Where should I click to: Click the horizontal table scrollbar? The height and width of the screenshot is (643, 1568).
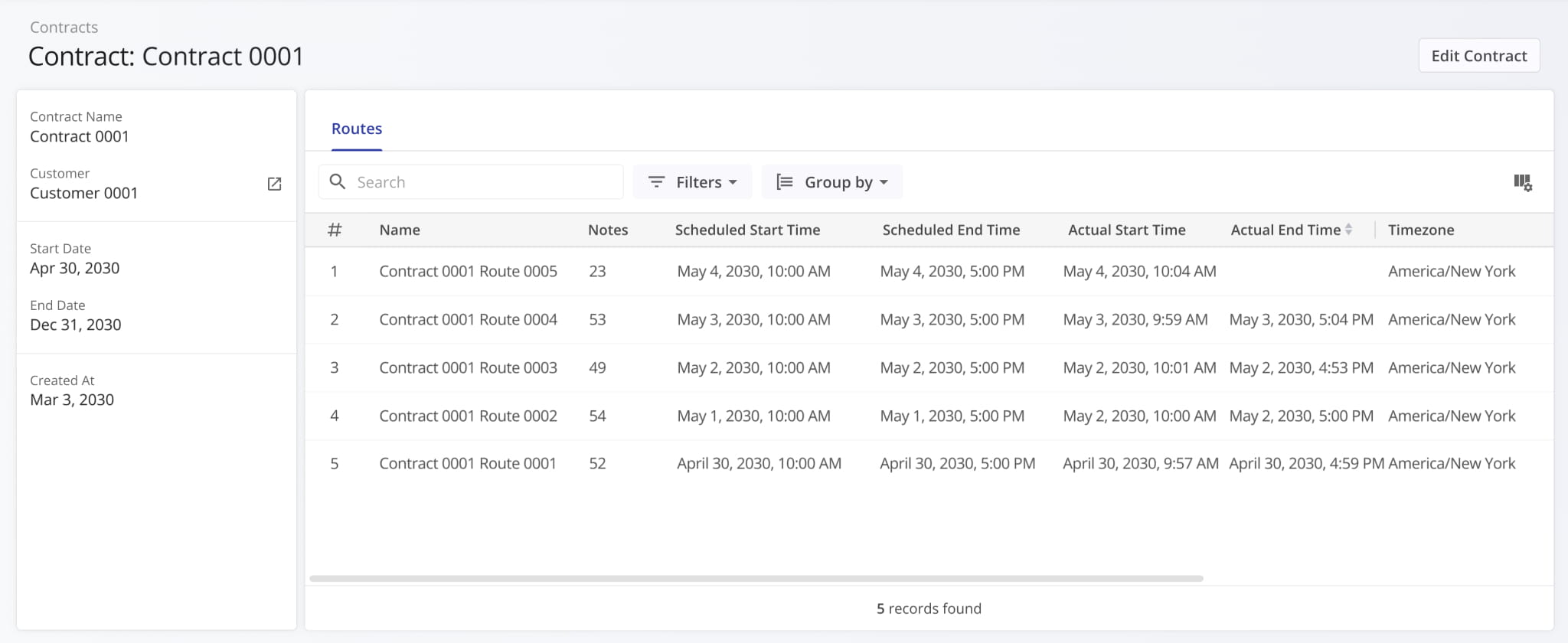pos(756,579)
